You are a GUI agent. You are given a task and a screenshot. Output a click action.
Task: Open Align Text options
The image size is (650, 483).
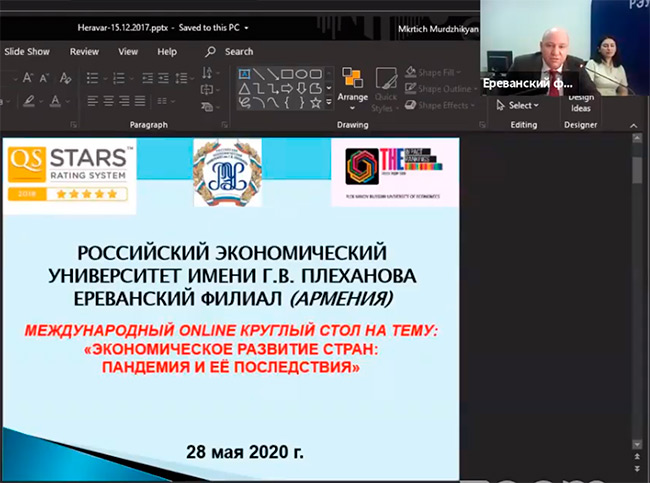coord(210,90)
